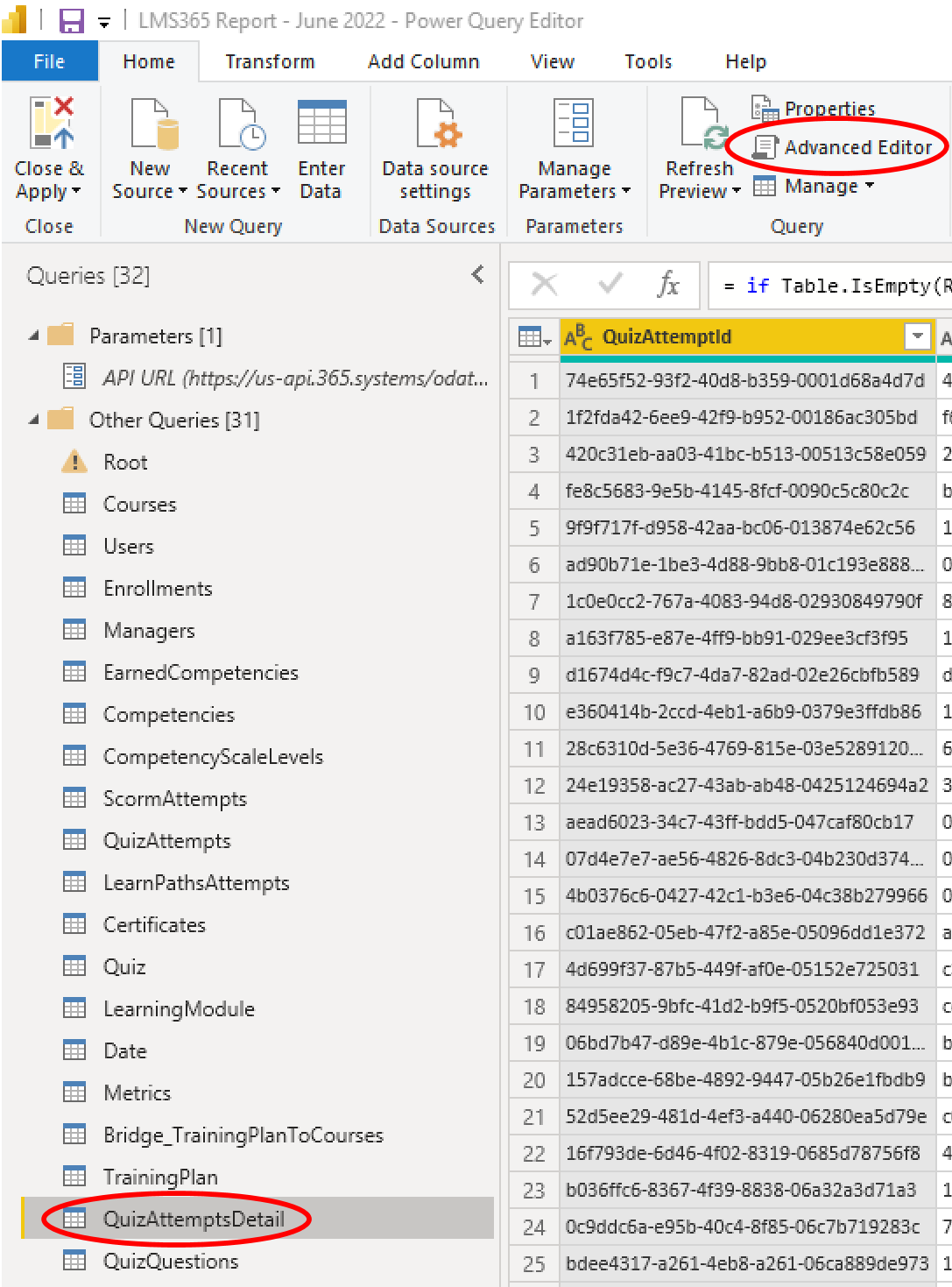
Task: Click inside the formula bar text
Action: pos(832,286)
